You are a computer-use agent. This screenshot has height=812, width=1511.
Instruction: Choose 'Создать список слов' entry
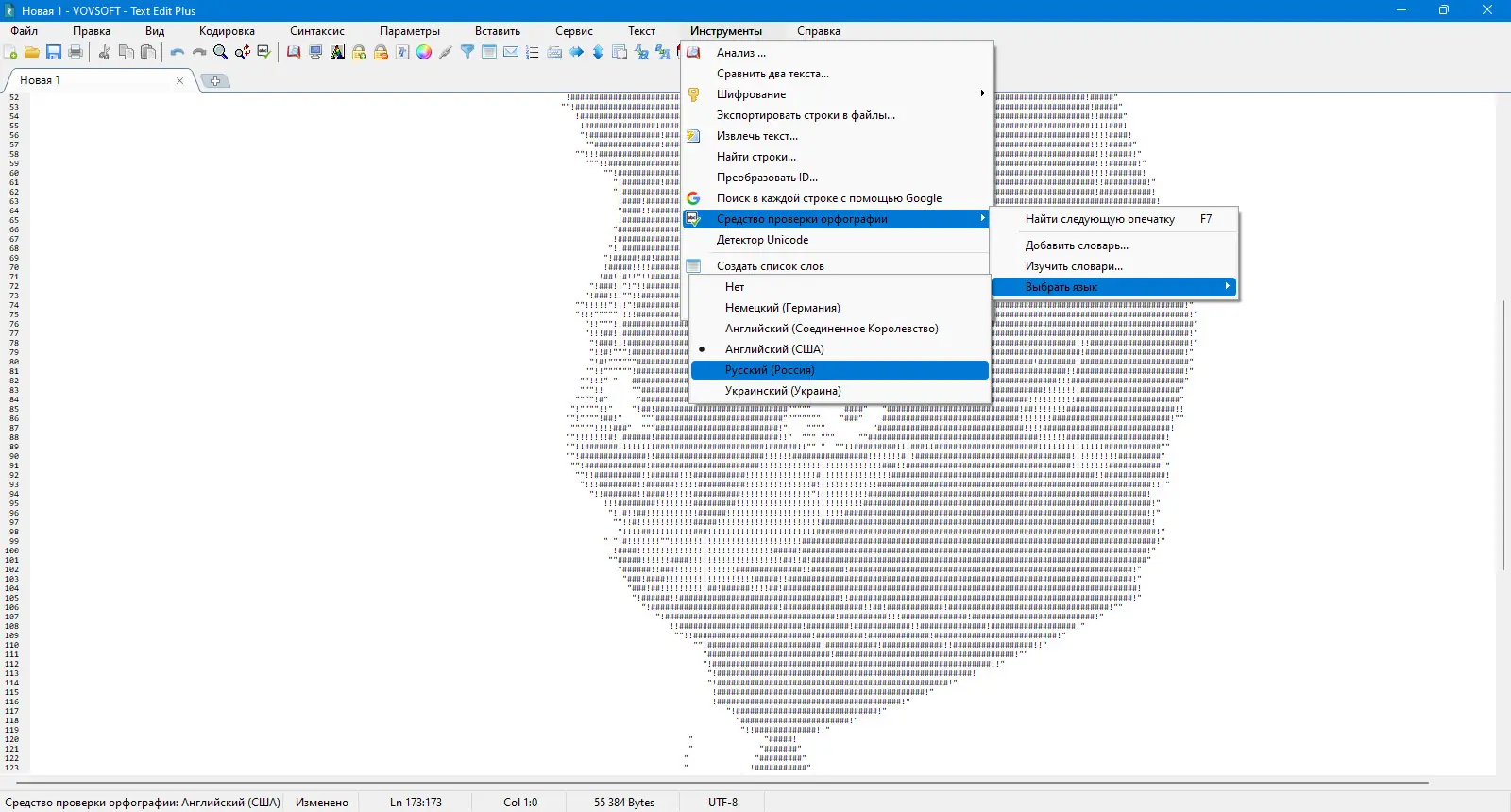pyautogui.click(x=836, y=266)
